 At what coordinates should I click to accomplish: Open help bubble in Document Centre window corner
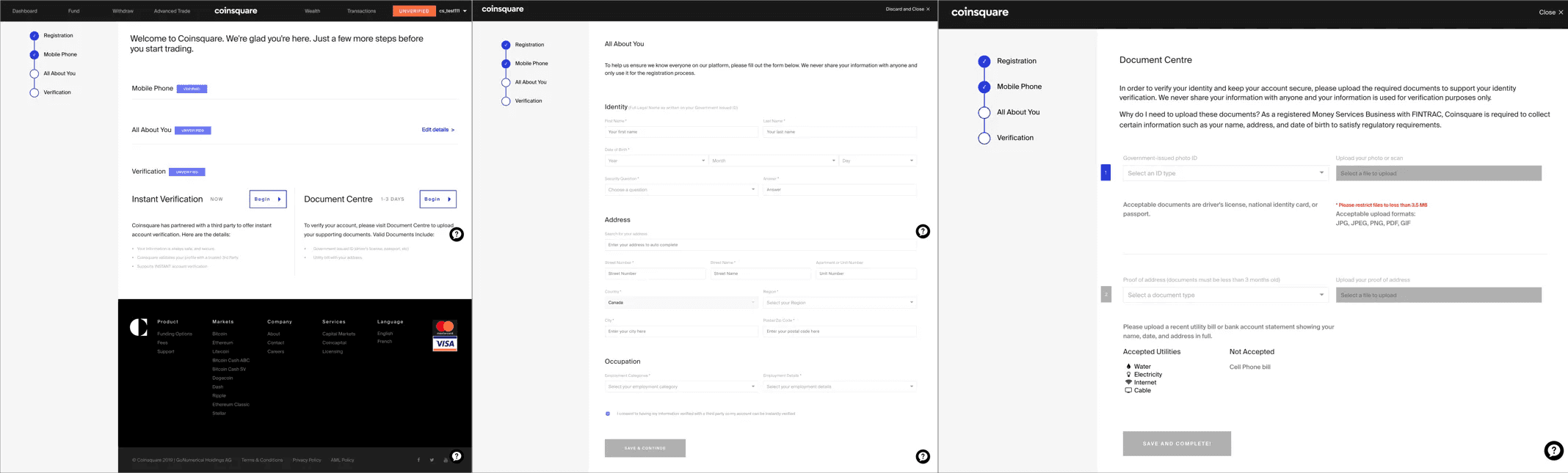(1553, 451)
